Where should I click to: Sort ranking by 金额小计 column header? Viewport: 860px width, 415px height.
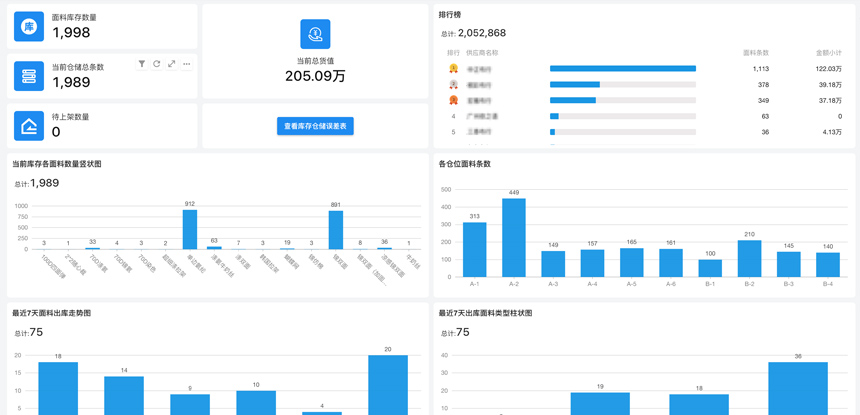tap(828, 53)
